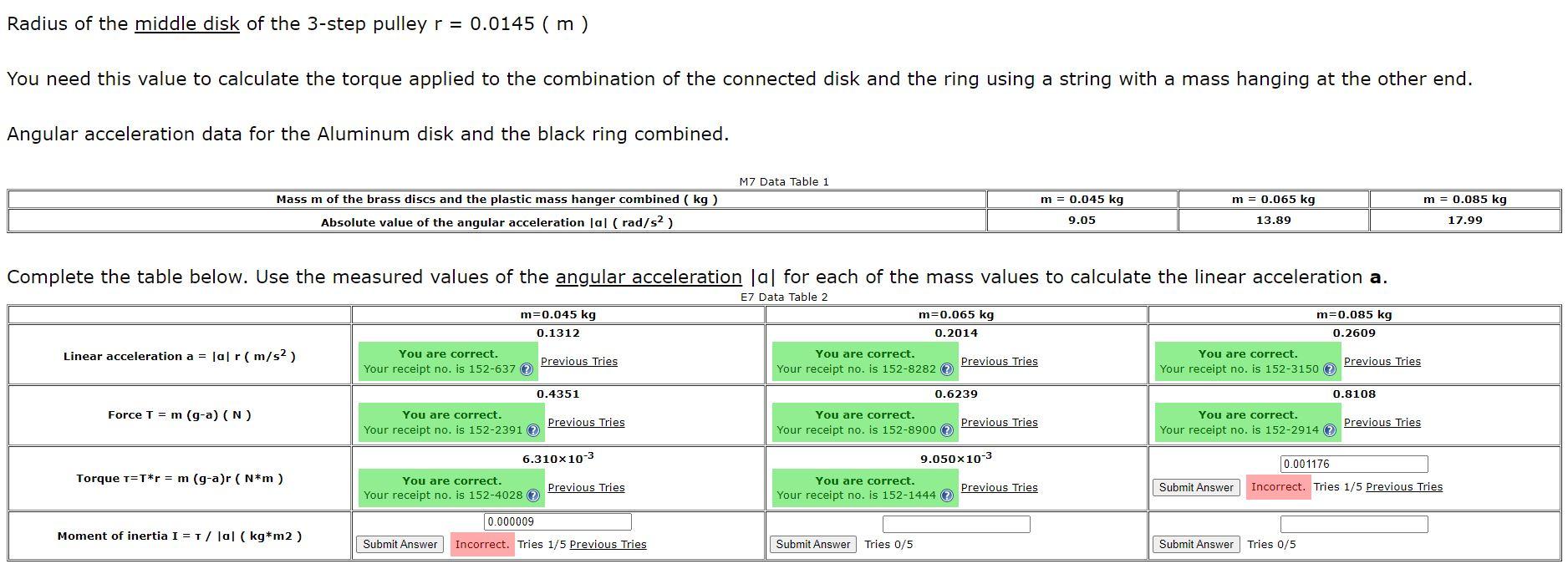Click 'Torque τ=T*r = m (g-a)r' row label
Screen dimensions: 1568x569
tap(180, 479)
